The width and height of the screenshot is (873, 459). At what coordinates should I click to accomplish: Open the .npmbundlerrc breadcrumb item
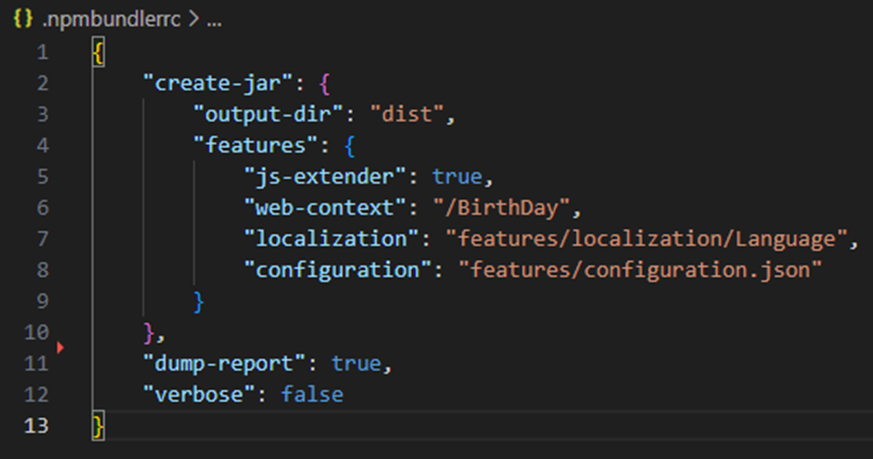click(111, 21)
